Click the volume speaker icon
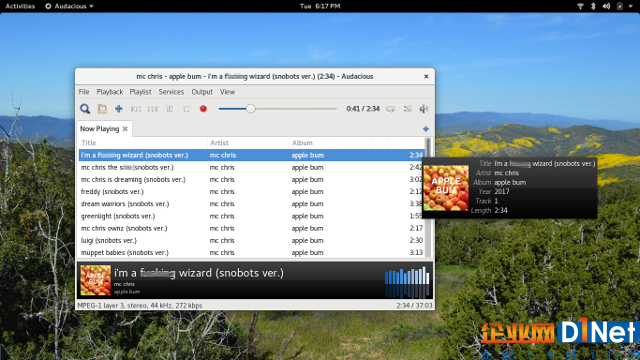This screenshot has width=640, height=360. pos(424,109)
